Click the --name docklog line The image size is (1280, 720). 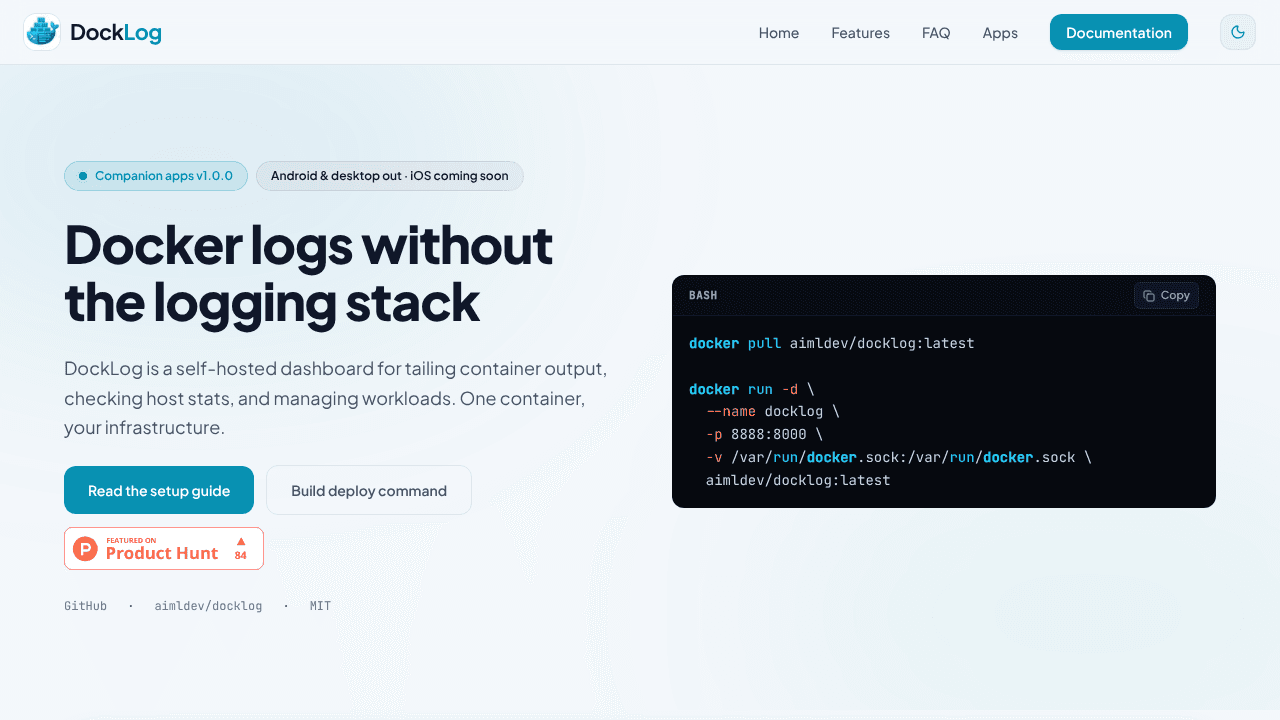[x=772, y=411]
